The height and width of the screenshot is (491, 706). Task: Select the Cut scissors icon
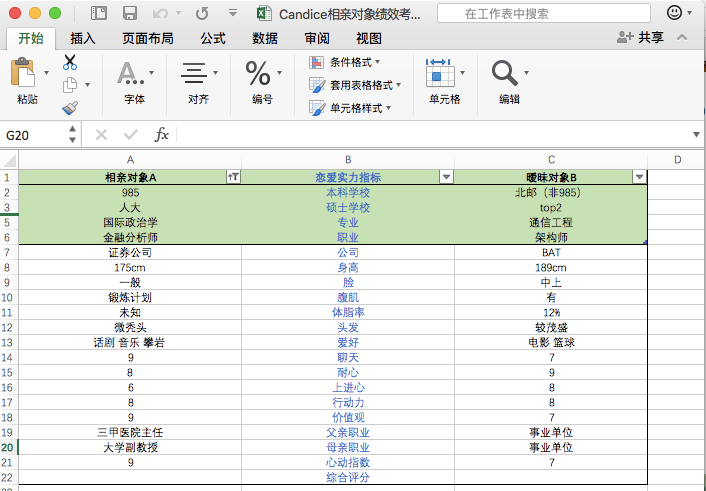70,62
